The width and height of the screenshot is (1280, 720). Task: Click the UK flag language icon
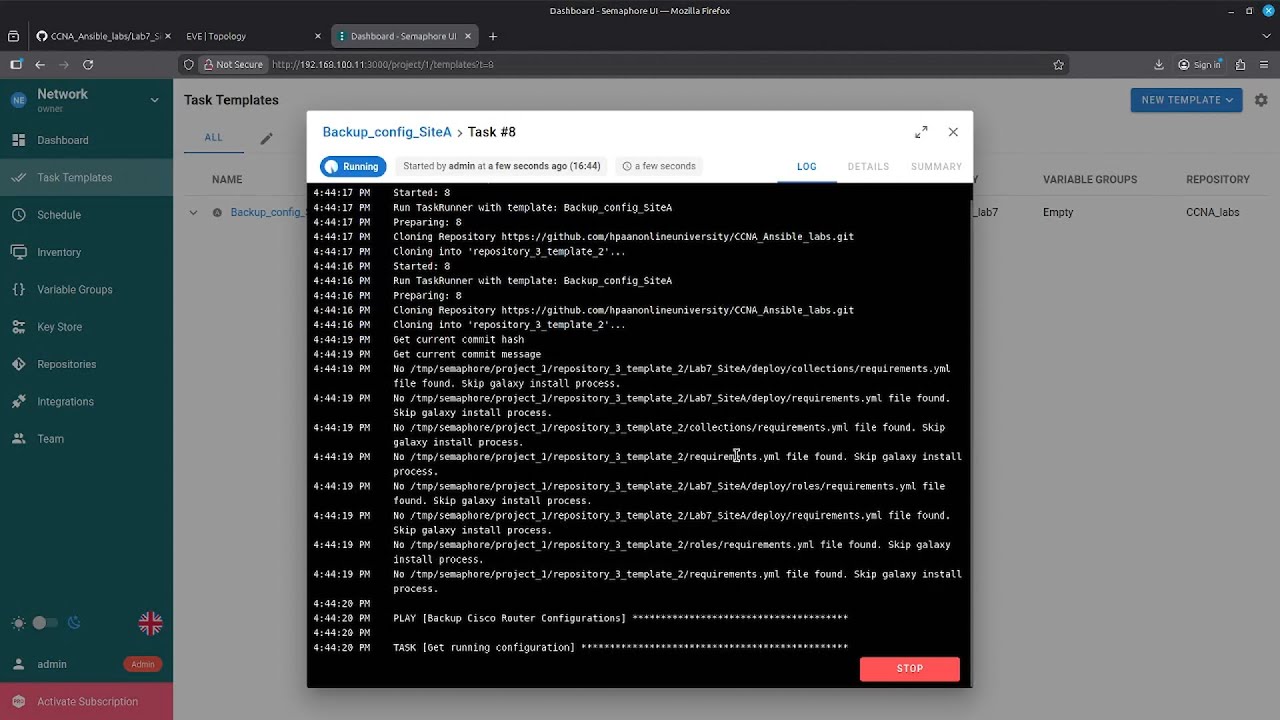point(150,623)
